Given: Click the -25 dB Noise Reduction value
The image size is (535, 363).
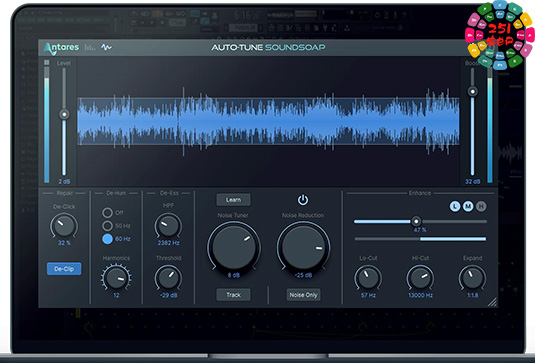Looking at the screenshot, I should [x=303, y=275].
